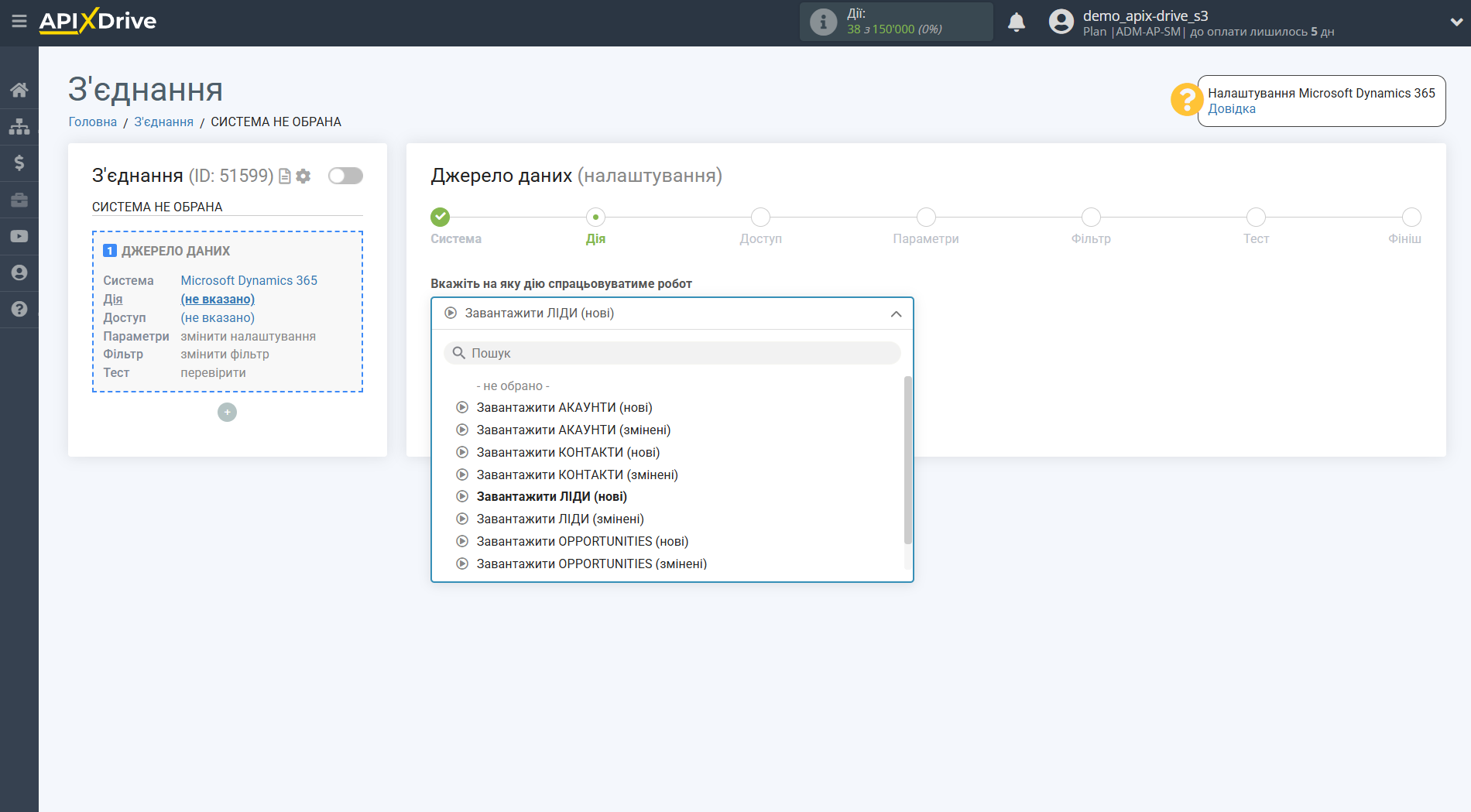The height and width of the screenshot is (812, 1471).
Task: Click the Система completed step
Action: pos(440,217)
